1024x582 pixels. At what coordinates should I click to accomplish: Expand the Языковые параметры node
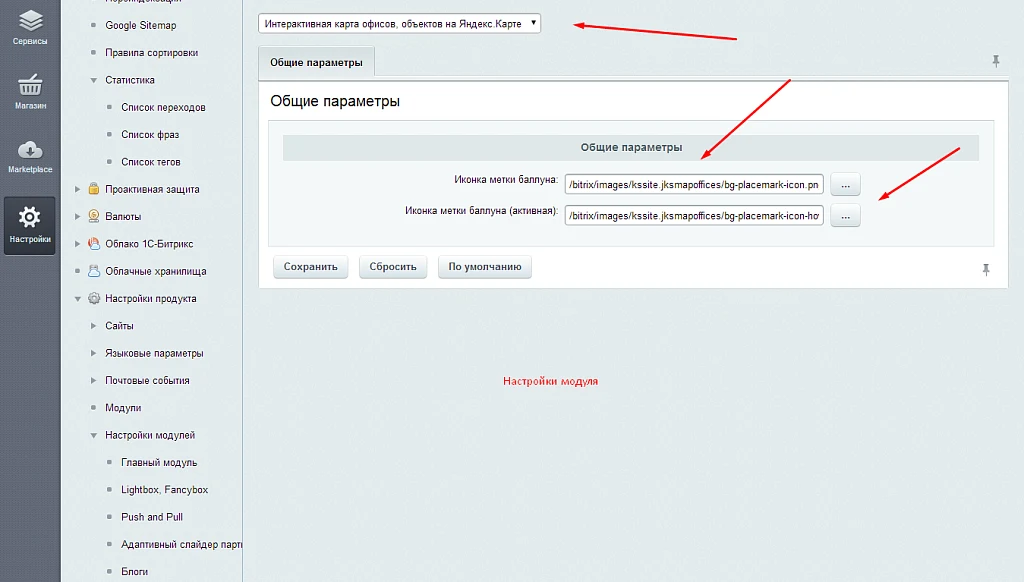click(x=93, y=353)
